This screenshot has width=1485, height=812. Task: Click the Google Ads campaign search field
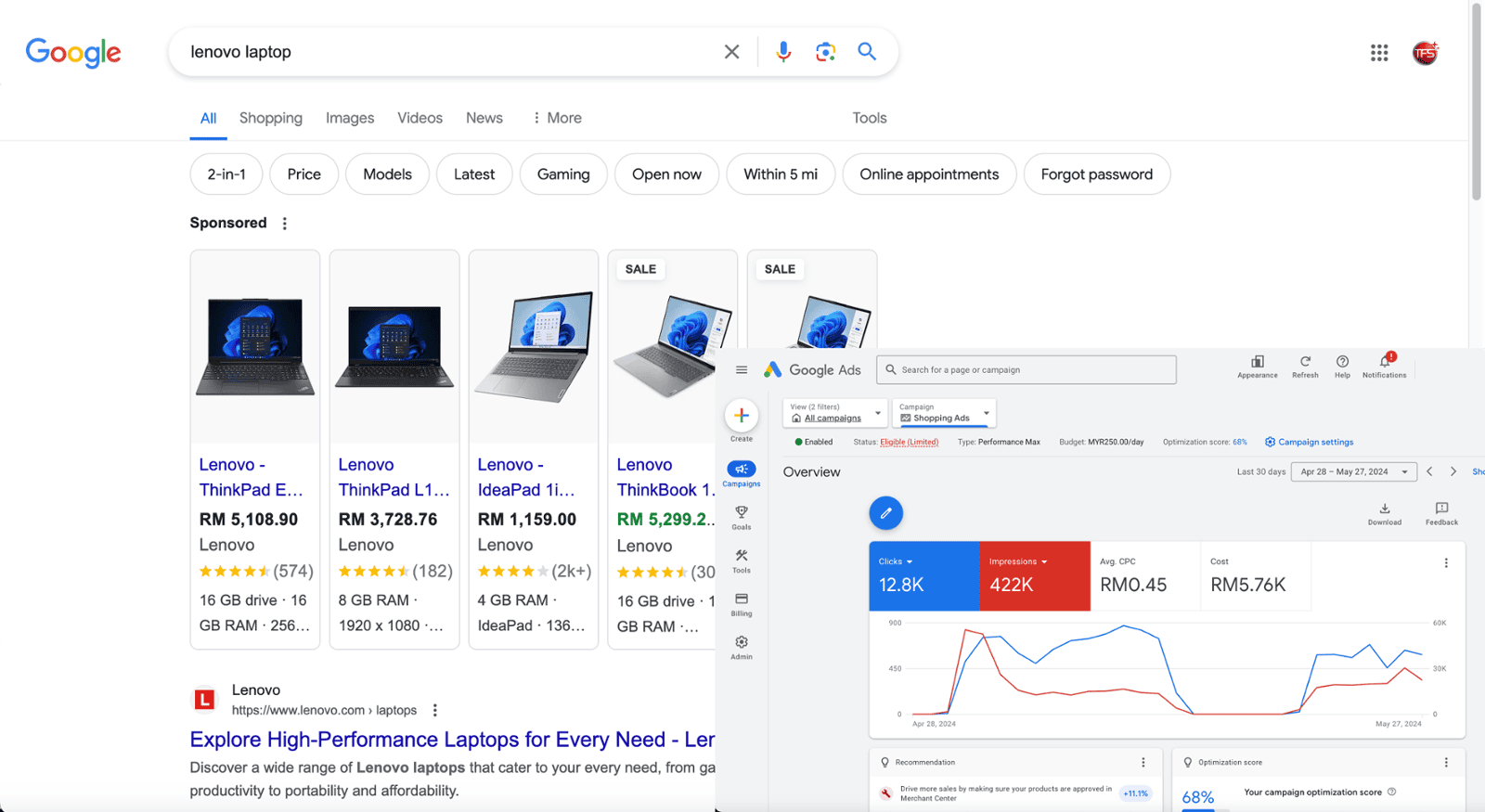pos(1027,369)
